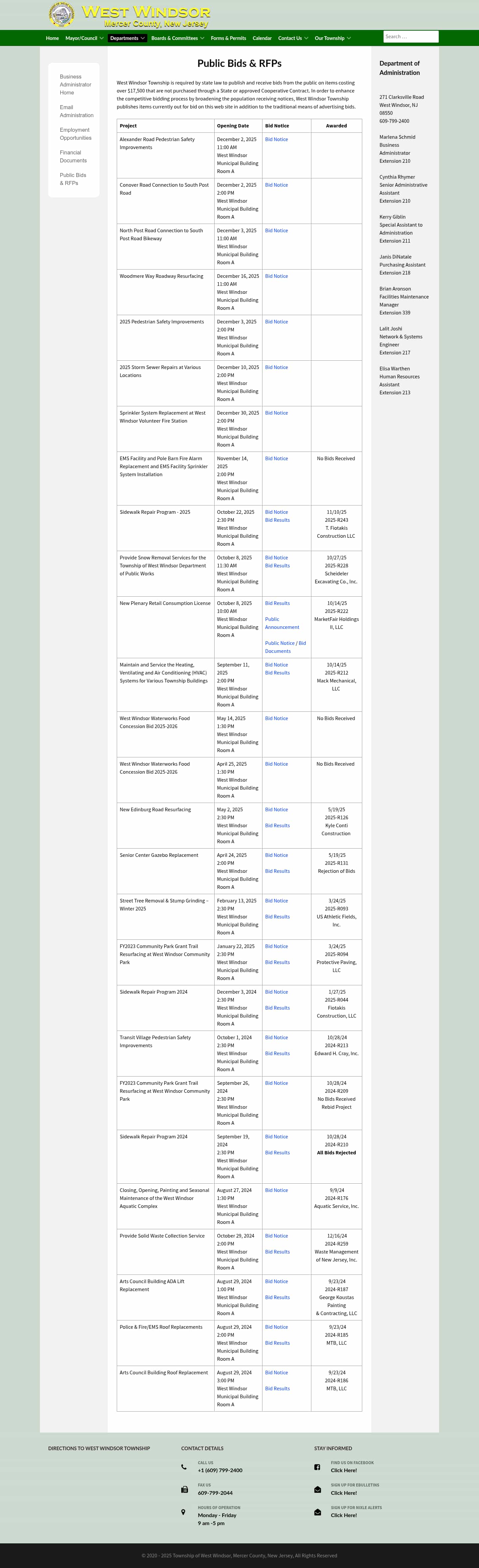This screenshot has width=479, height=1568.
Task: Click Here link for eBulletins signup
Action: [x=344, y=1493]
